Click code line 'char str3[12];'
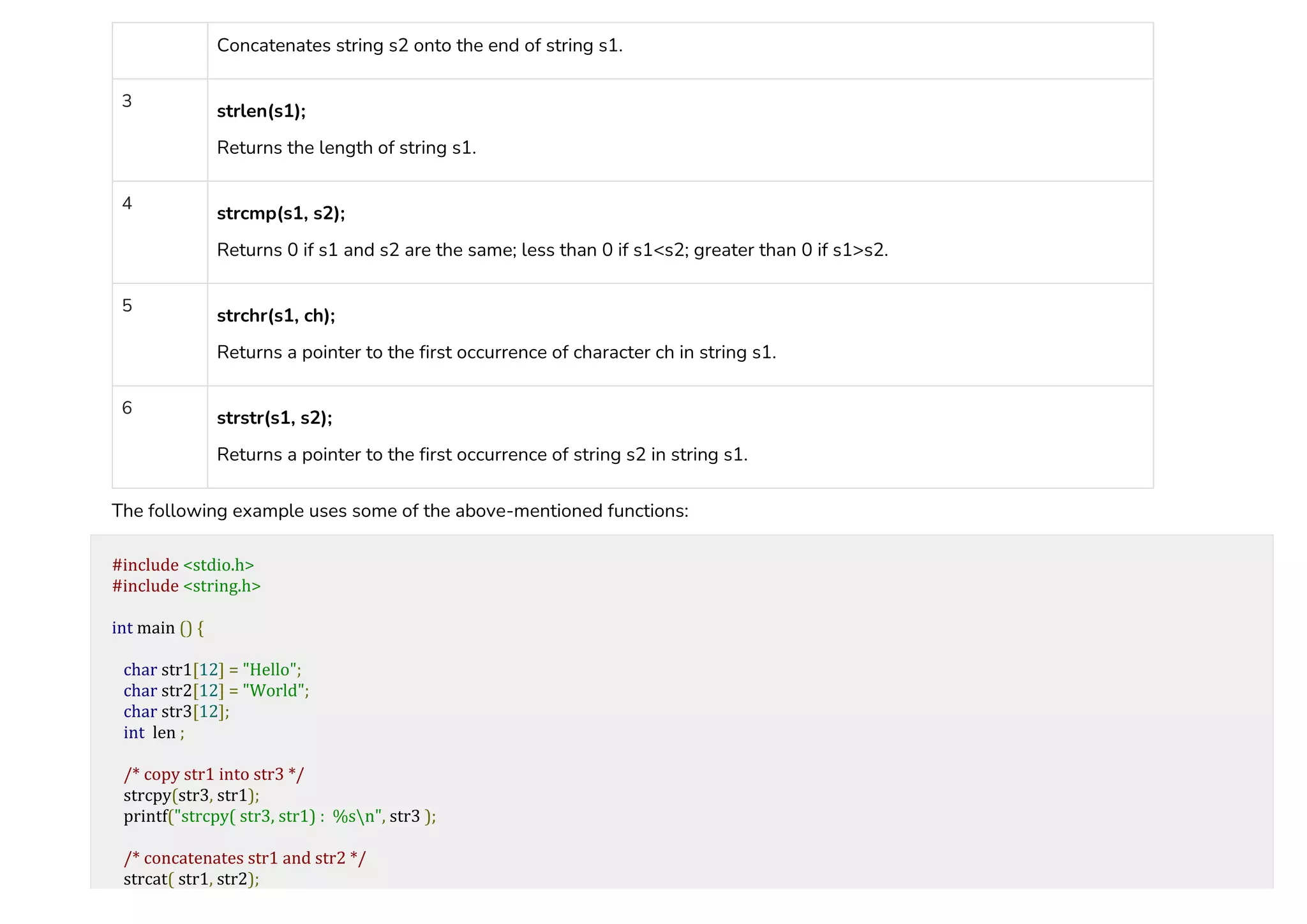Viewport: 1307px width, 924px height. (176, 712)
